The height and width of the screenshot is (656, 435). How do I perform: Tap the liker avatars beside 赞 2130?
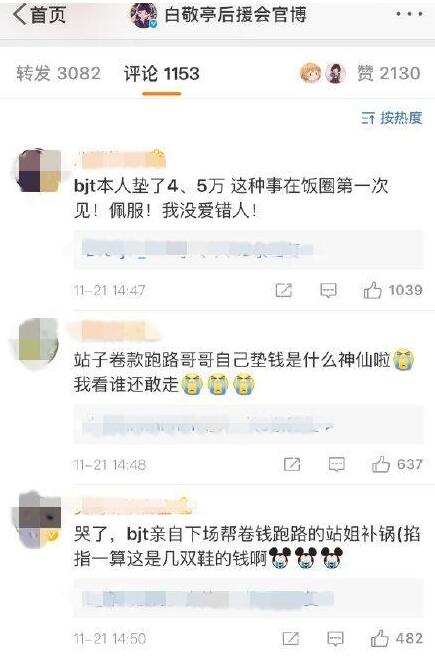[323, 74]
